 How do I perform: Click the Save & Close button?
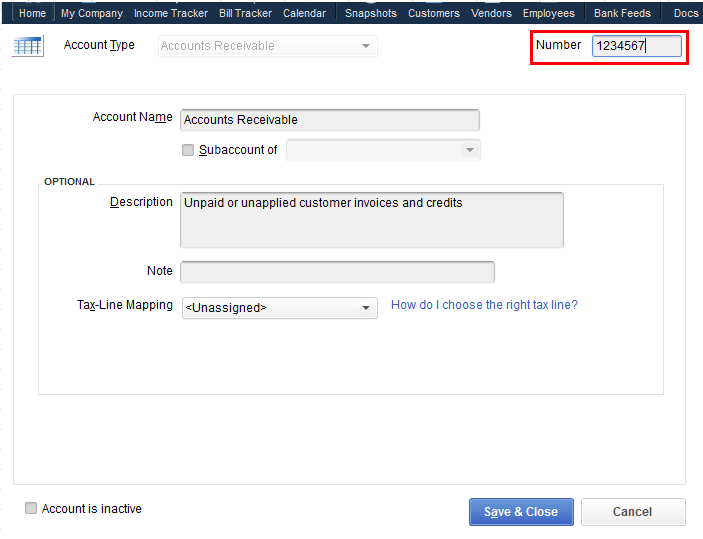click(521, 512)
